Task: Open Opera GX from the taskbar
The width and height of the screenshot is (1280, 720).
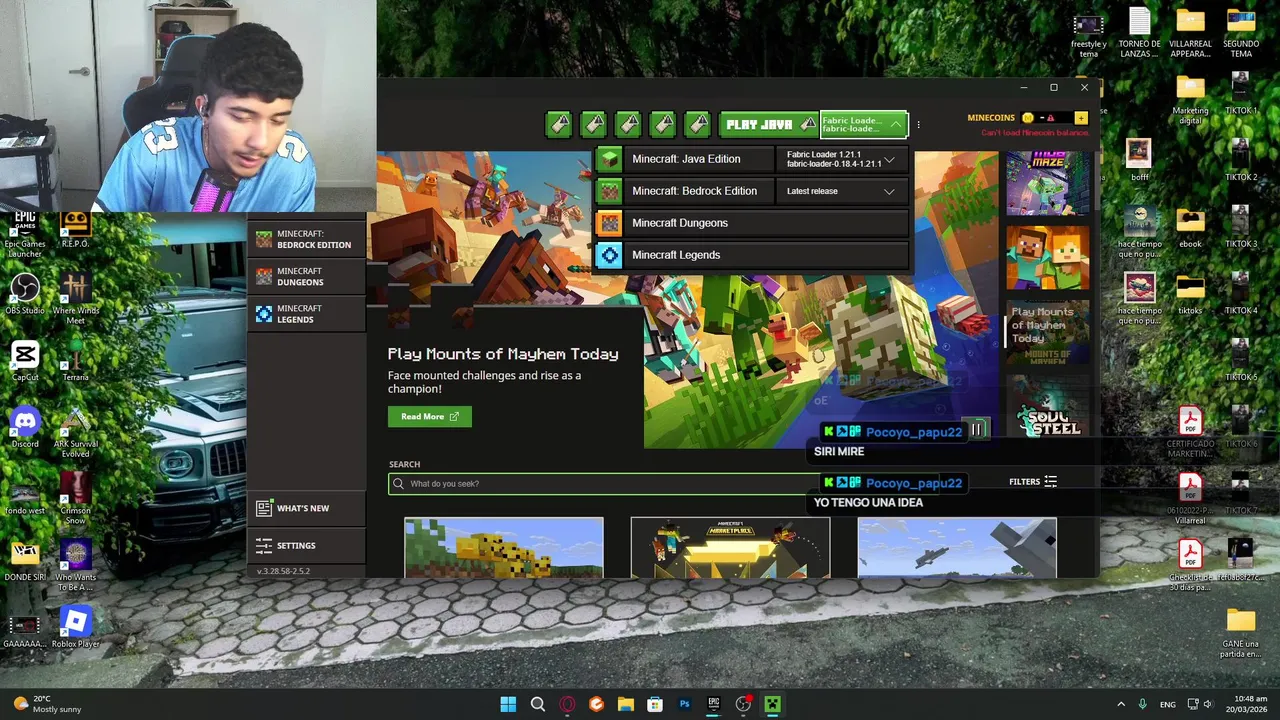Action: [567, 704]
